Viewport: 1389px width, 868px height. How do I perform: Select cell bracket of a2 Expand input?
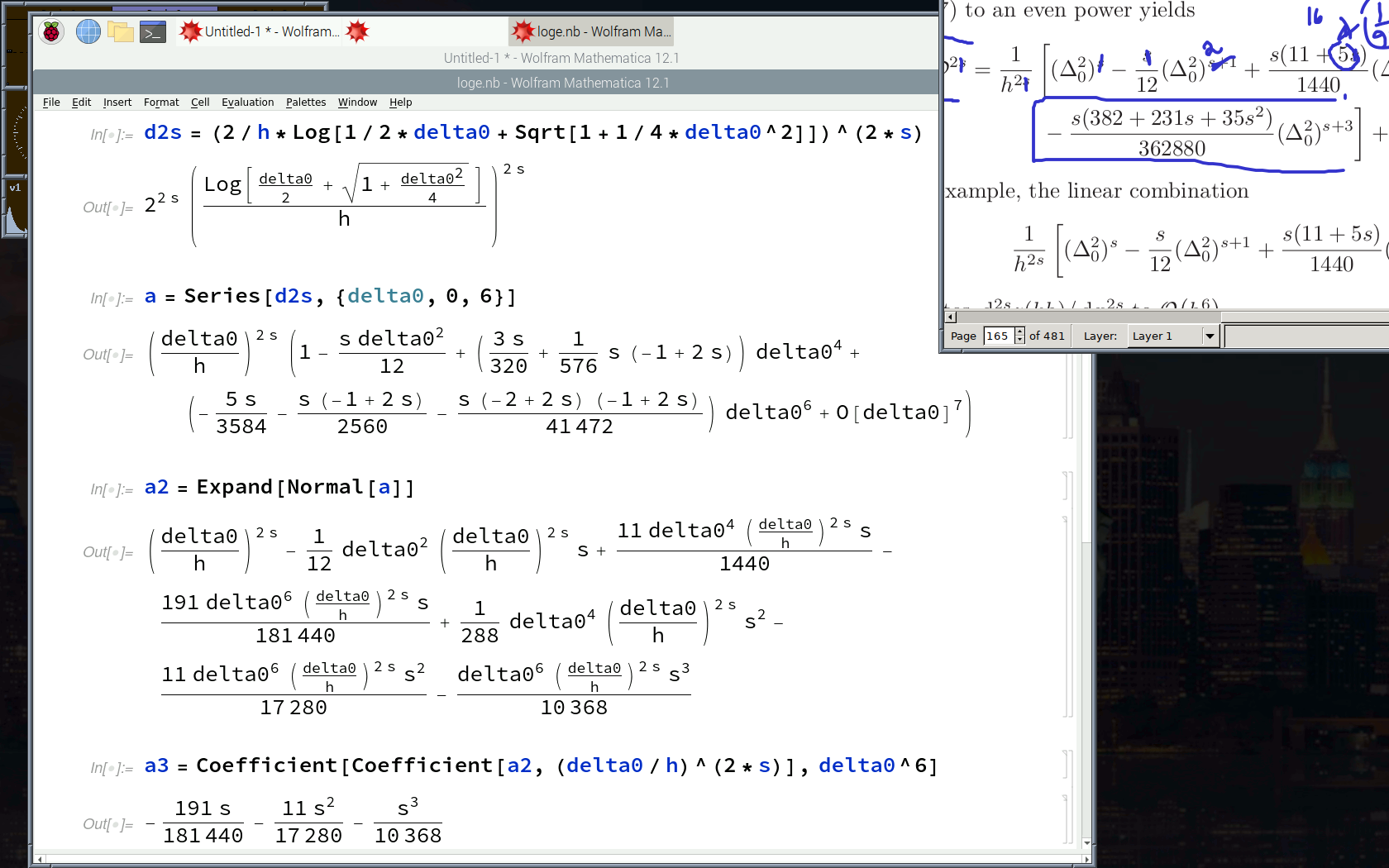coord(1067,487)
